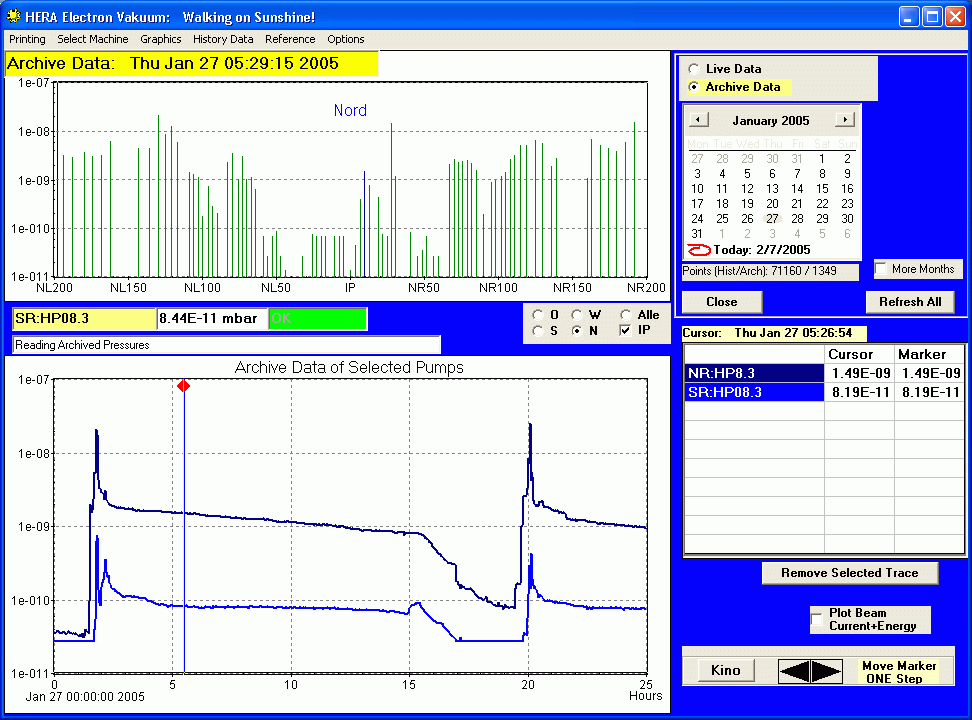Open the Printing menu

[x=27, y=39]
